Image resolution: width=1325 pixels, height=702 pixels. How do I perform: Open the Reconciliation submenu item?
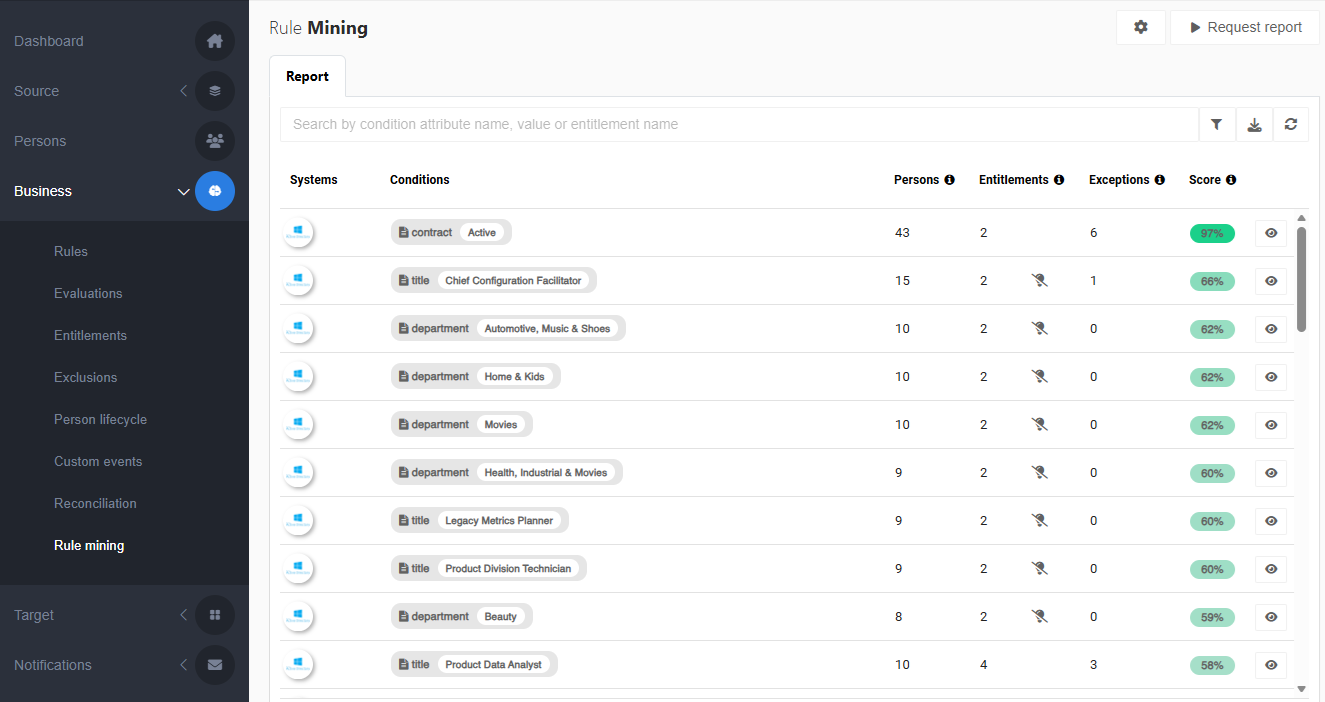pyautogui.click(x=95, y=503)
